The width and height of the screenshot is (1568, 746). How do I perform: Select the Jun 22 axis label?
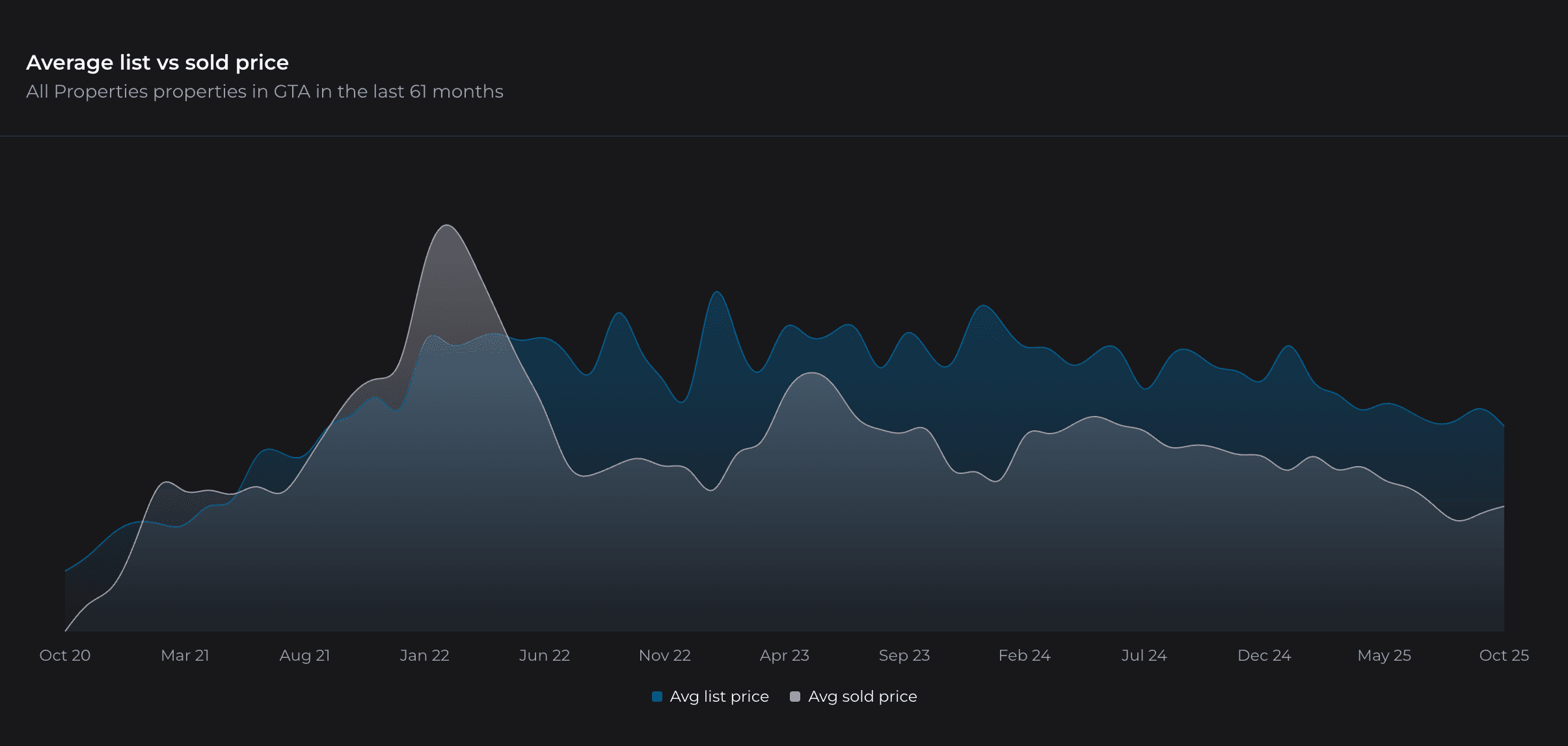click(545, 655)
